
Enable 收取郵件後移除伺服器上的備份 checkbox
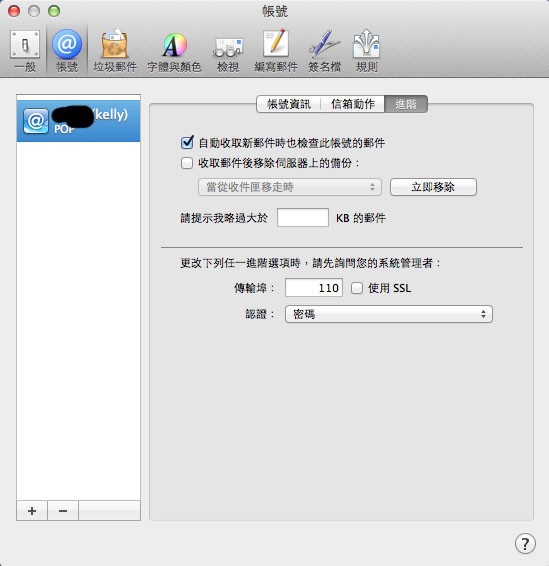187,163
